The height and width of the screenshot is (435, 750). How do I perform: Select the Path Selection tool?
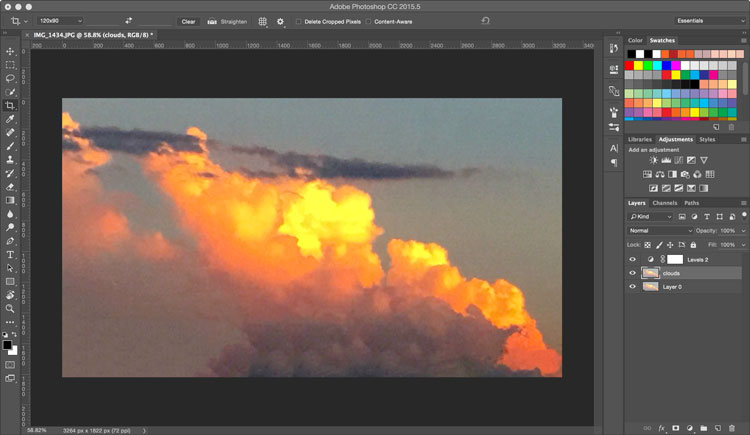click(10, 268)
